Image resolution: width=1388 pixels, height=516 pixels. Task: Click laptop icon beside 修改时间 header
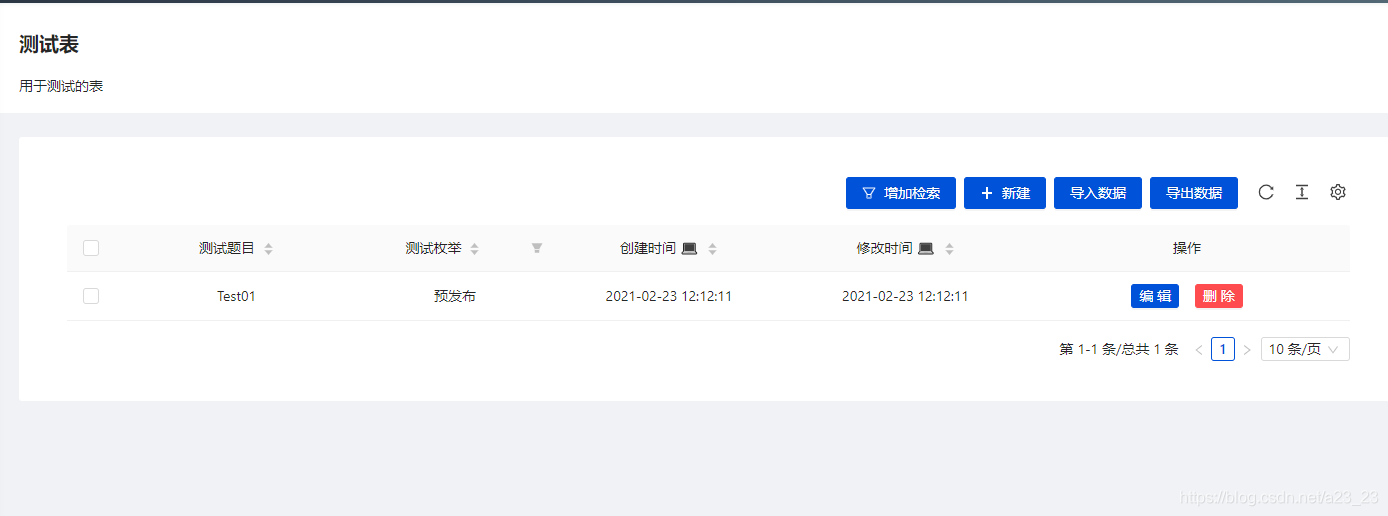tap(926, 248)
